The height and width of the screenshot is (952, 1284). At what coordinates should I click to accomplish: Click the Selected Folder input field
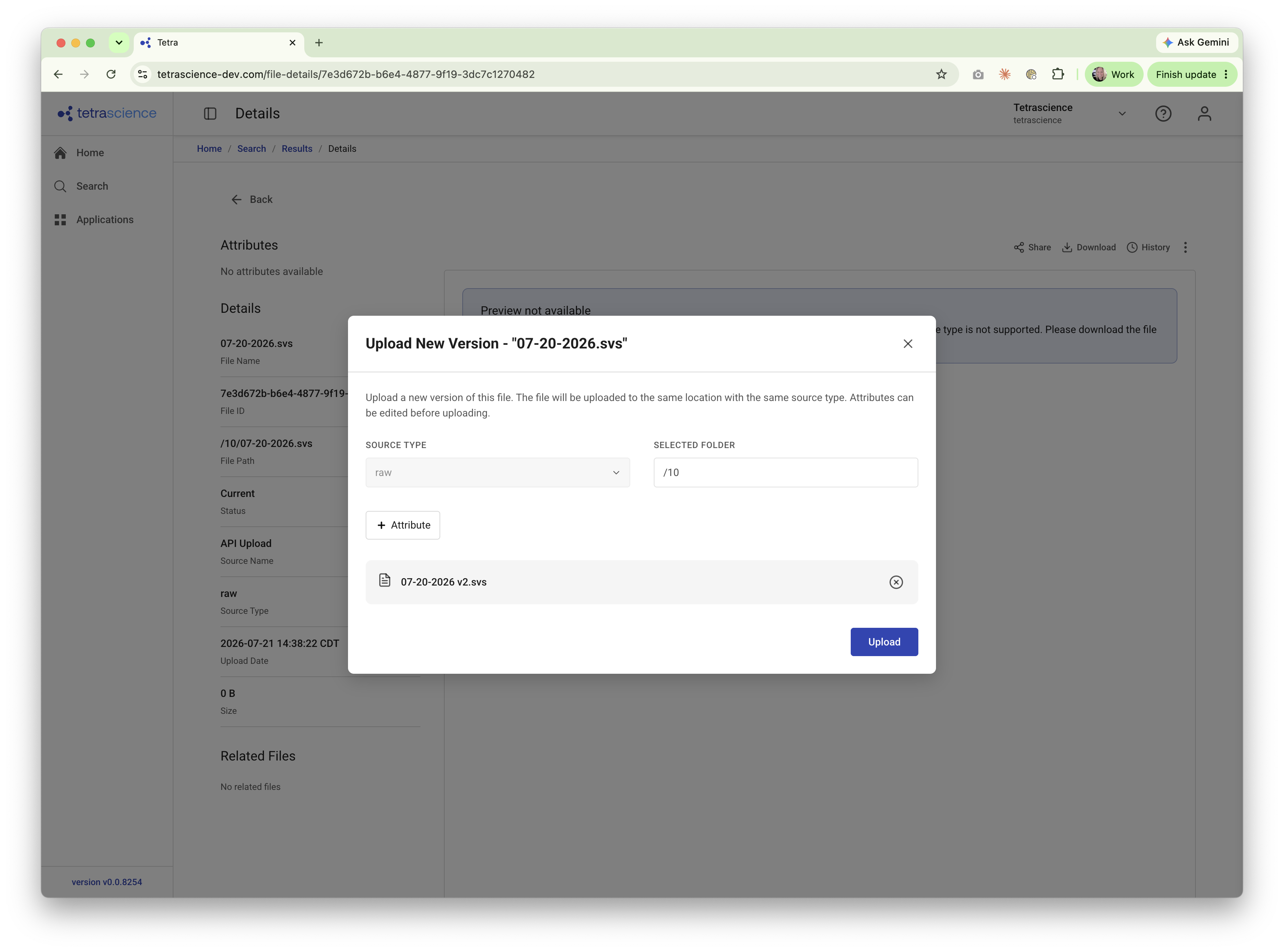[x=785, y=473]
